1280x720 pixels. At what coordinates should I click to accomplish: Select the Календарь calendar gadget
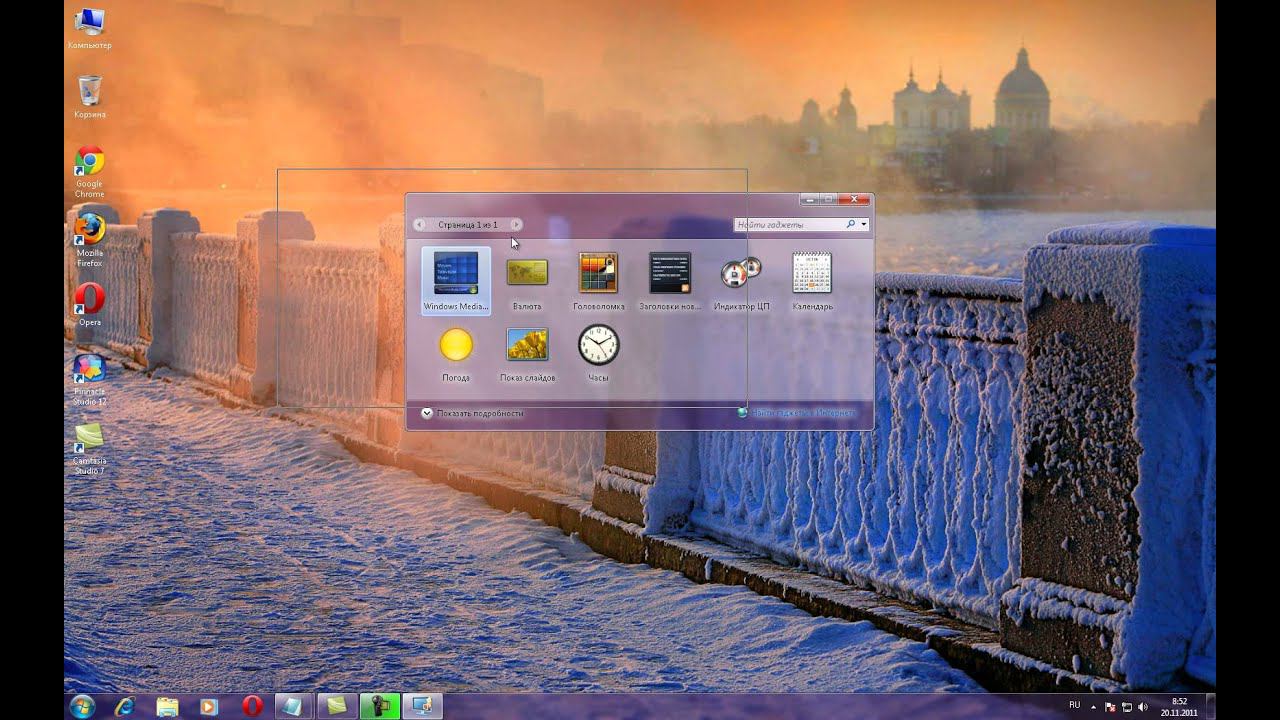[812, 281]
